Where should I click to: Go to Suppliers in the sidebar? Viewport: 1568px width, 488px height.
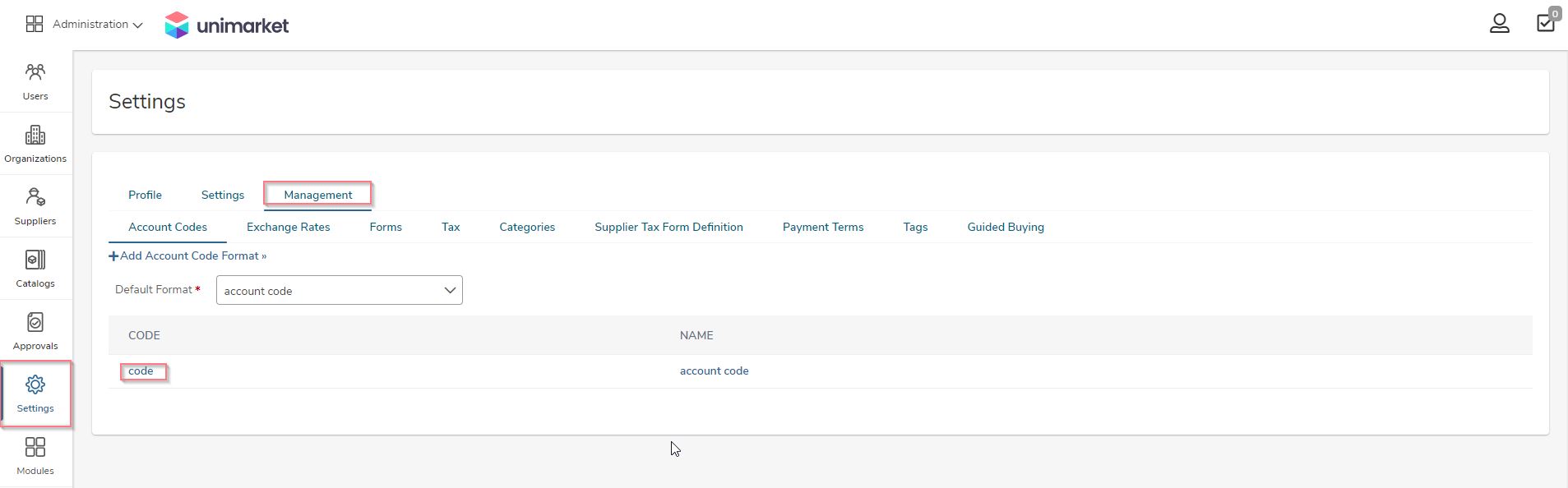coord(35,206)
